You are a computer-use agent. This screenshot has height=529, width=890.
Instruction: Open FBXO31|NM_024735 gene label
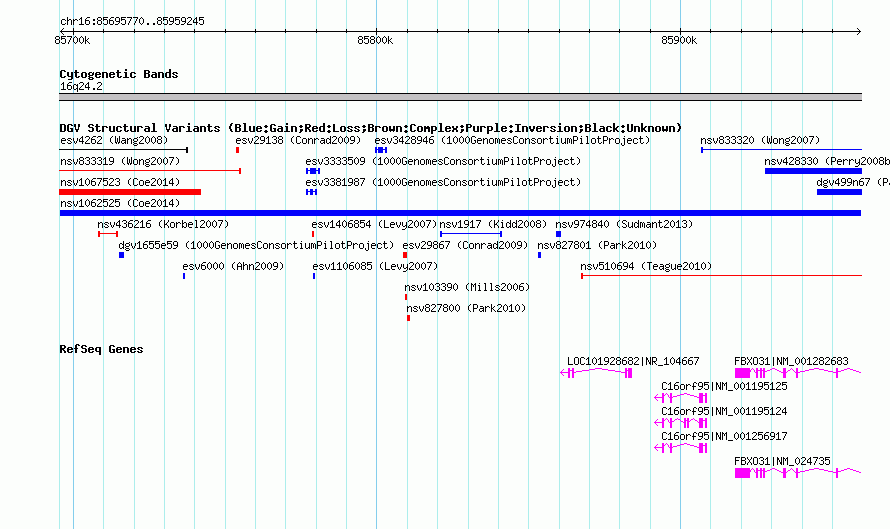782,461
